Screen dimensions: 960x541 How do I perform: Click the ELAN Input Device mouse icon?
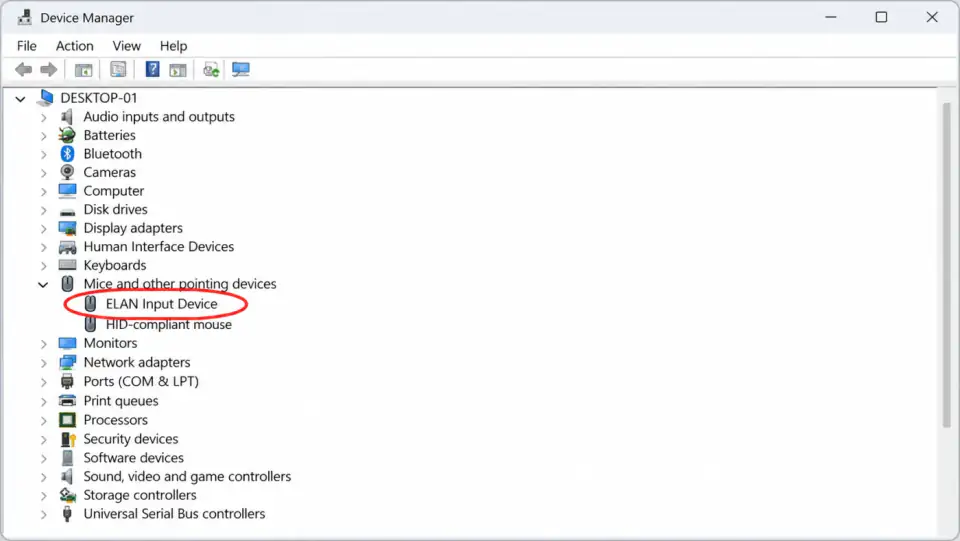90,304
